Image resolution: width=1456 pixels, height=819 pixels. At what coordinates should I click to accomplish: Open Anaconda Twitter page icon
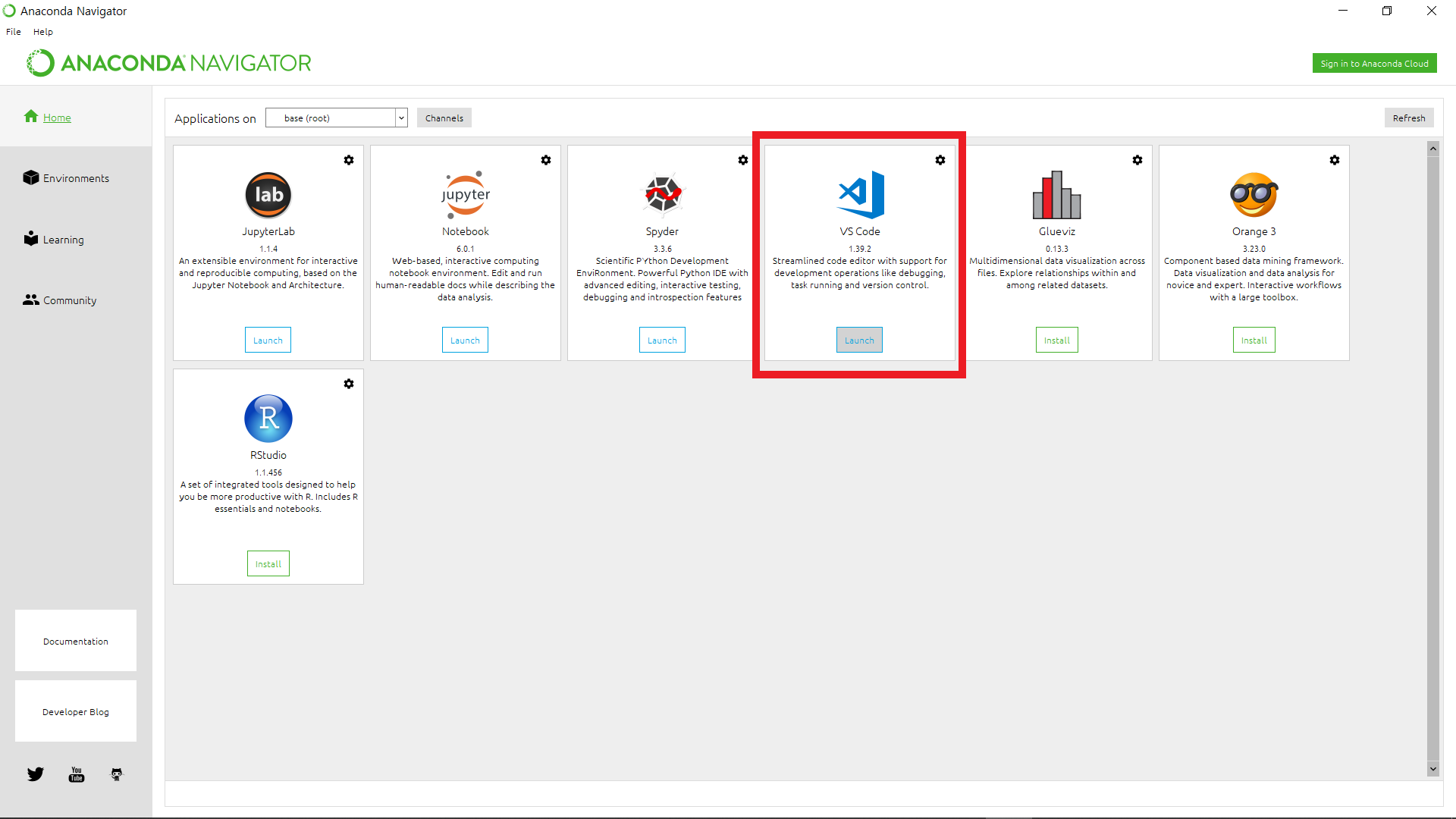(x=36, y=774)
